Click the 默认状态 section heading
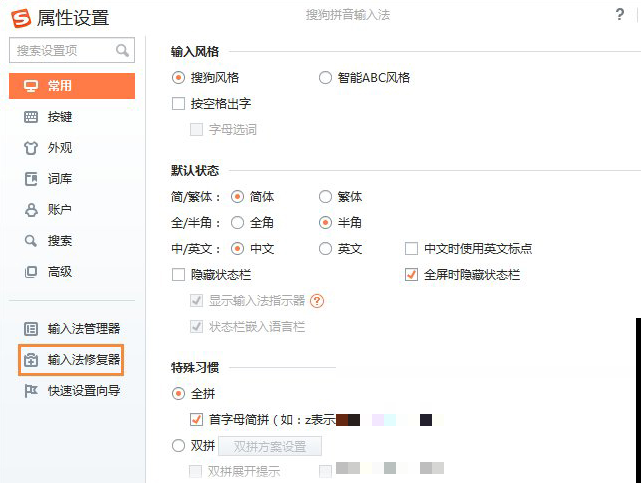 [195, 170]
